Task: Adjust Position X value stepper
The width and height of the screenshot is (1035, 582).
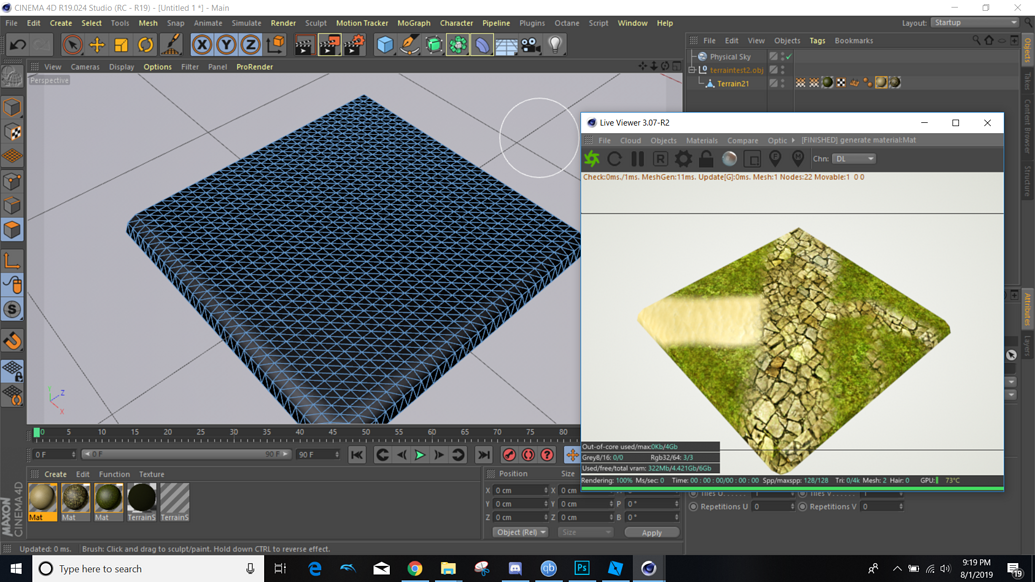Action: point(546,490)
